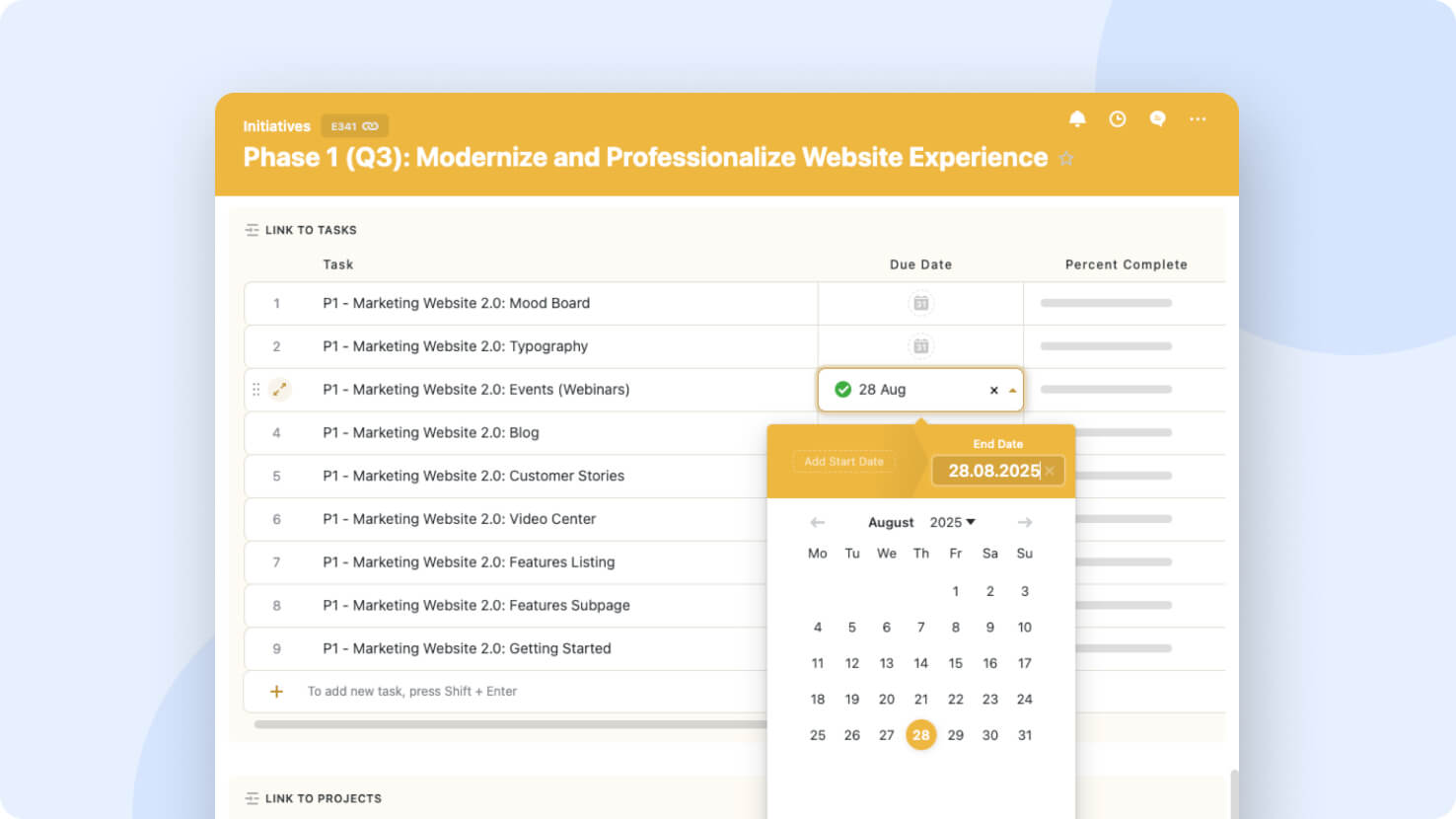1456x819 pixels.
Task: Toggle the green check status on 28 Aug
Action: coord(842,390)
